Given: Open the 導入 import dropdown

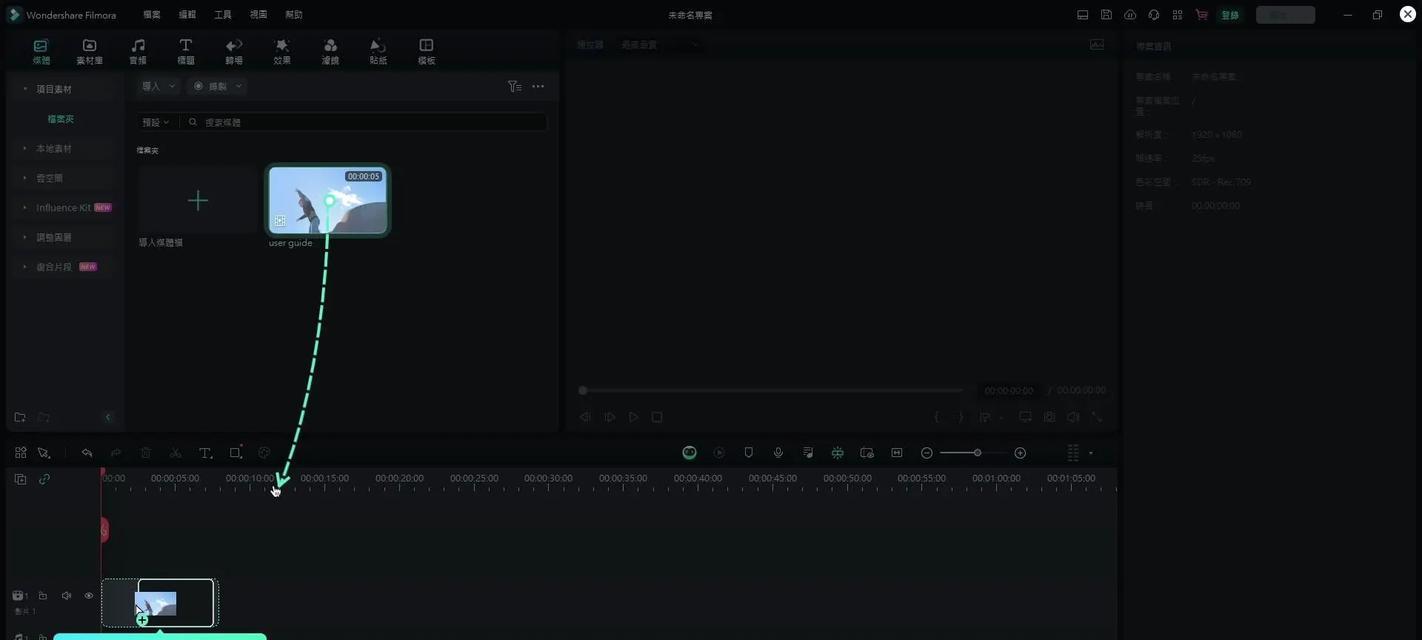Looking at the screenshot, I should pyautogui.click(x=158, y=86).
